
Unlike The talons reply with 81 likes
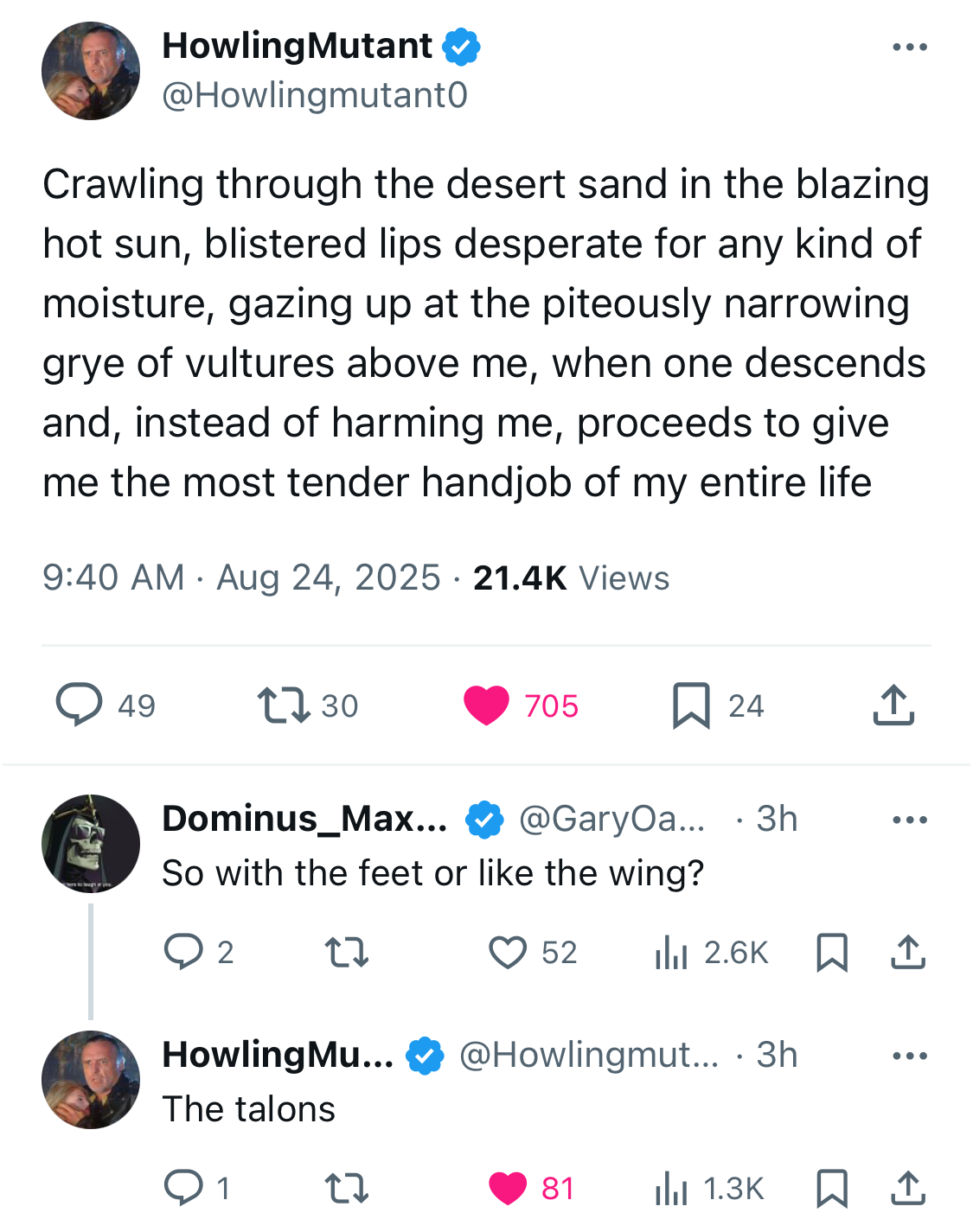coord(508,1188)
